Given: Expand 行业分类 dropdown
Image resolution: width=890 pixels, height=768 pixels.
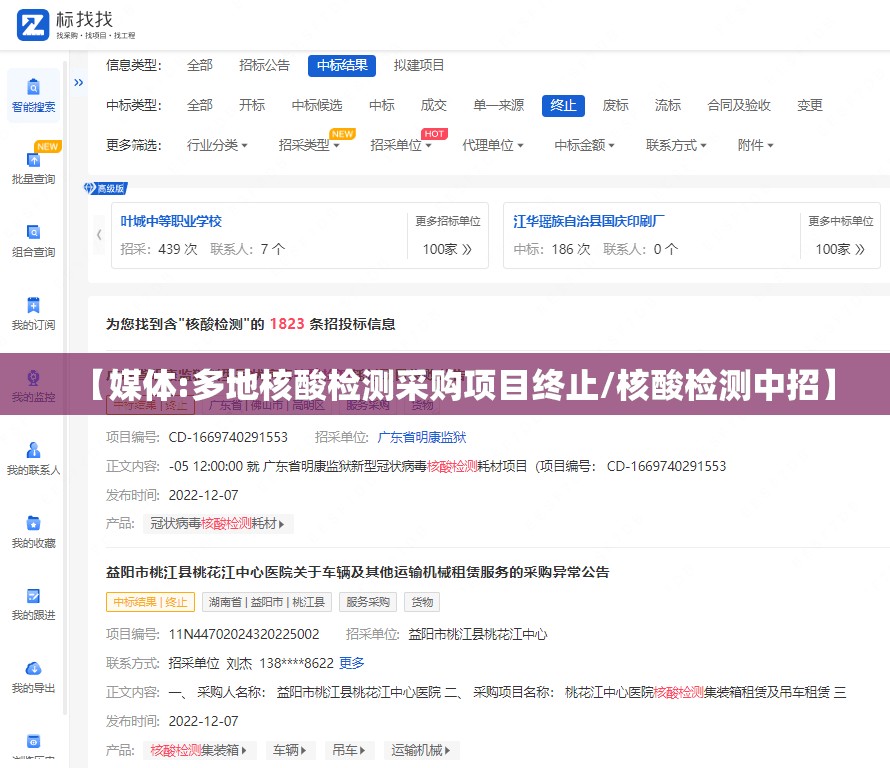Looking at the screenshot, I should (217, 145).
